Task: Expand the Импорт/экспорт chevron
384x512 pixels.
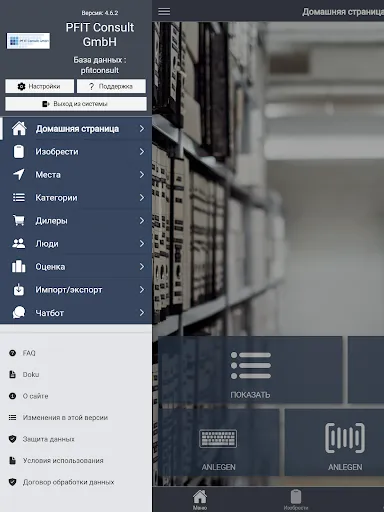Action: [142, 290]
